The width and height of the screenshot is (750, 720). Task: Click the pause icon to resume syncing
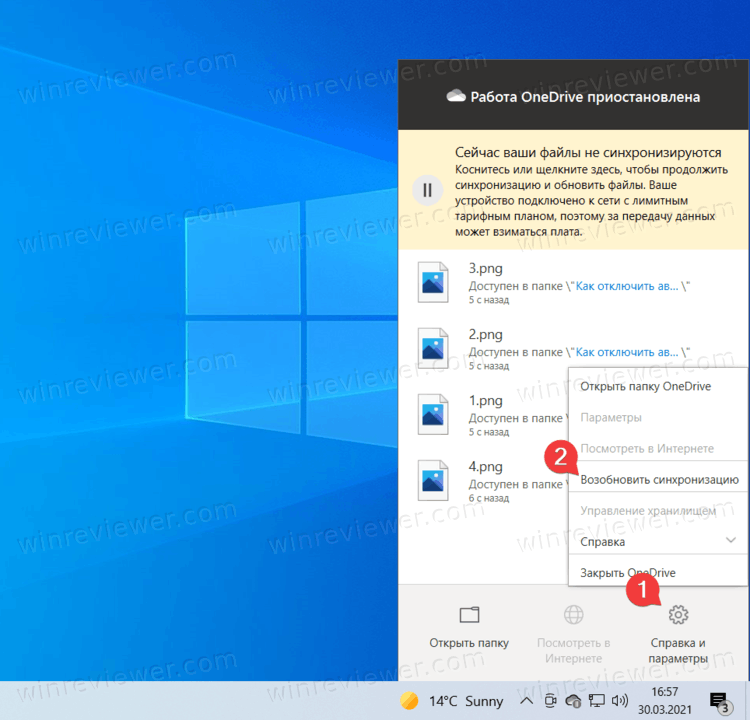pyautogui.click(x=427, y=190)
